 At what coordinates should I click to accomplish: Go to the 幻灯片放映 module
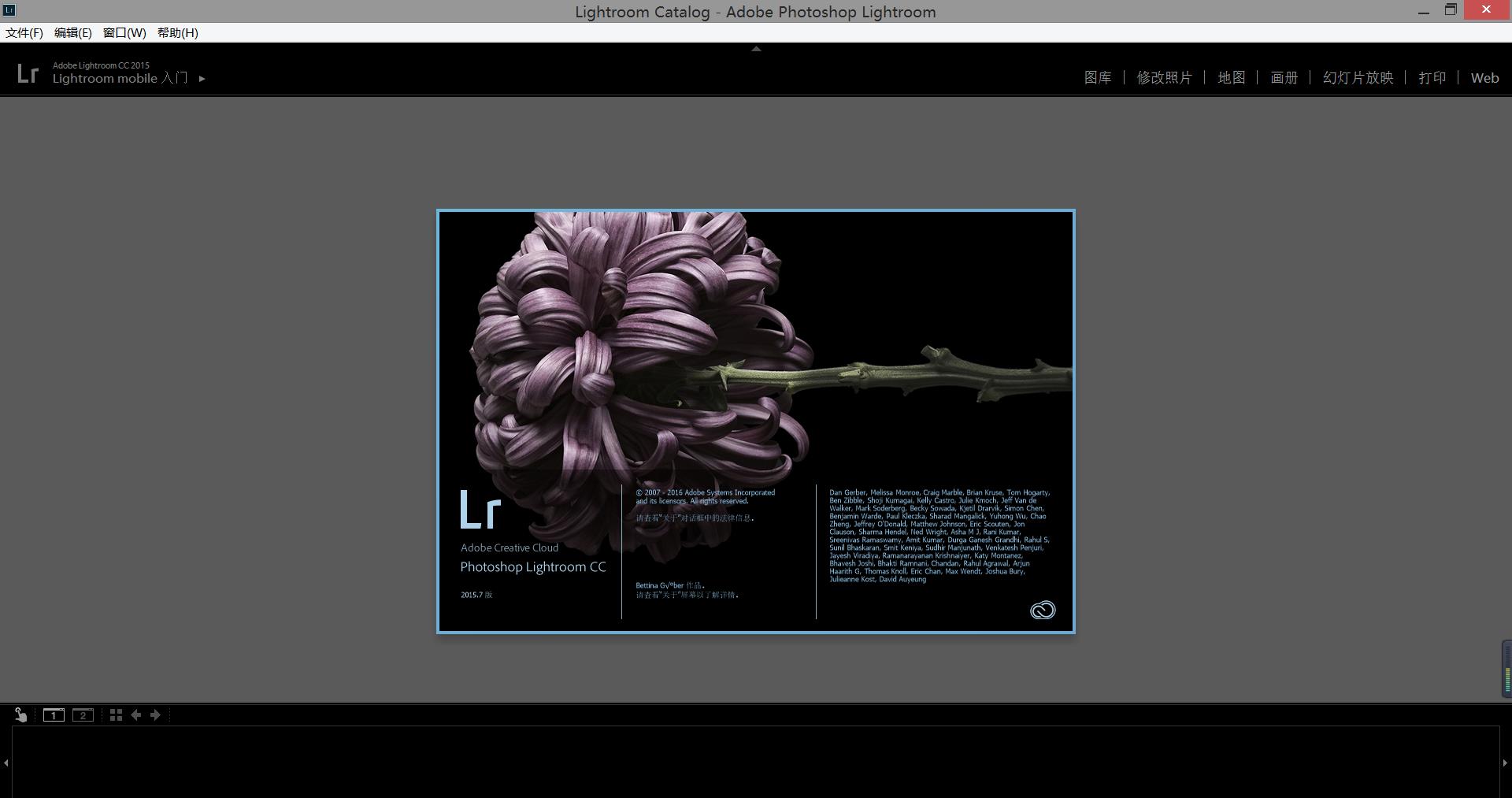pos(1358,77)
